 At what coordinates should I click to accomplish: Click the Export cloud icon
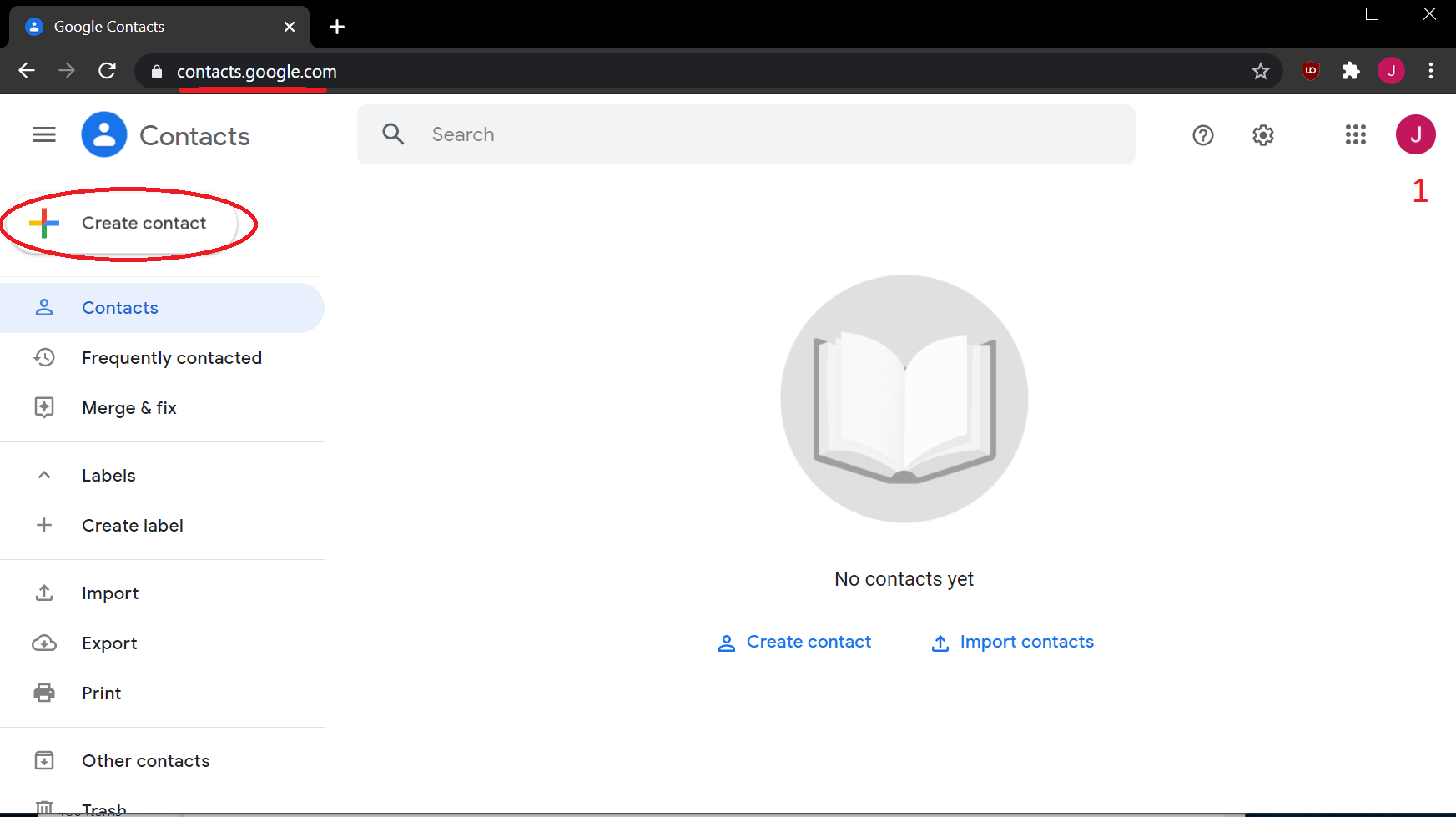44,643
